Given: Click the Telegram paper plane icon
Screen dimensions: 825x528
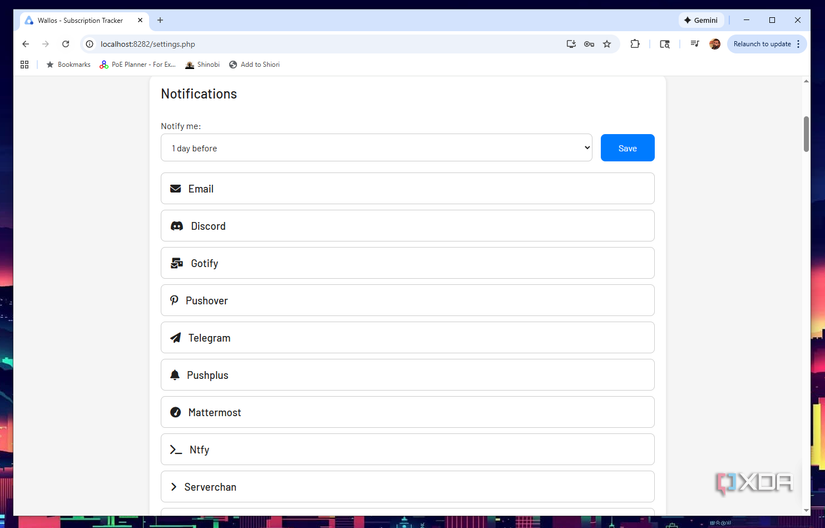Looking at the screenshot, I should 175,338.
